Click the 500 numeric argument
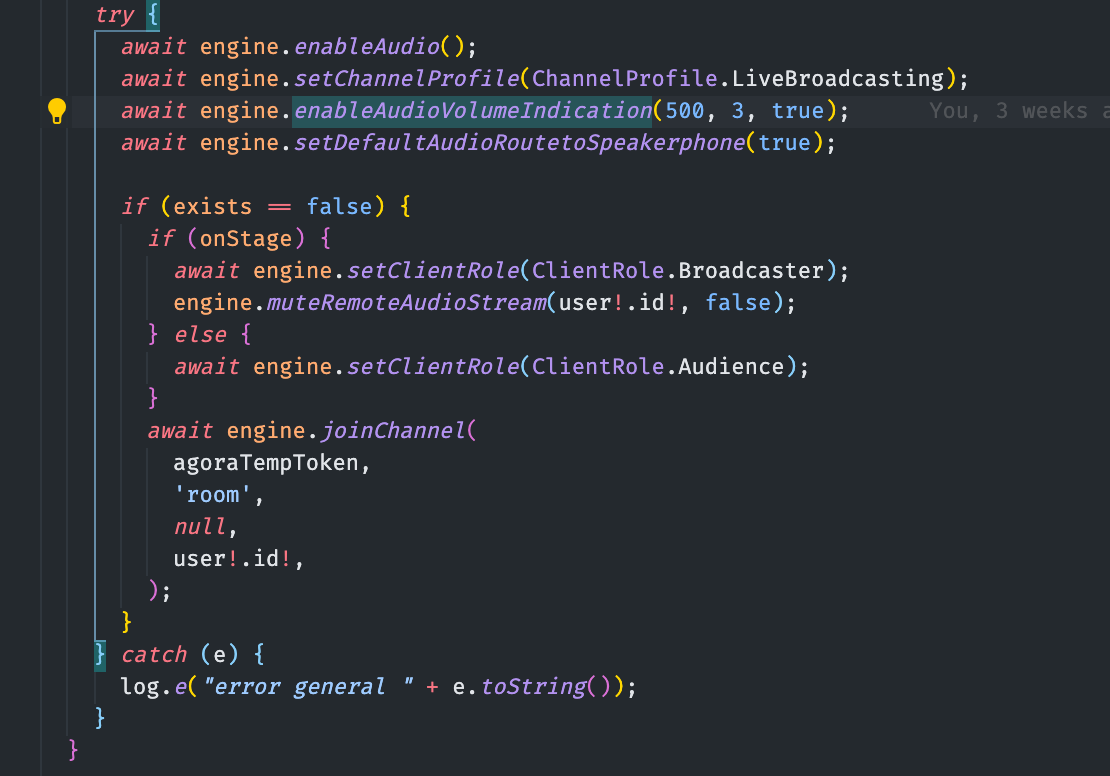The height and width of the screenshot is (776, 1110). point(685,111)
